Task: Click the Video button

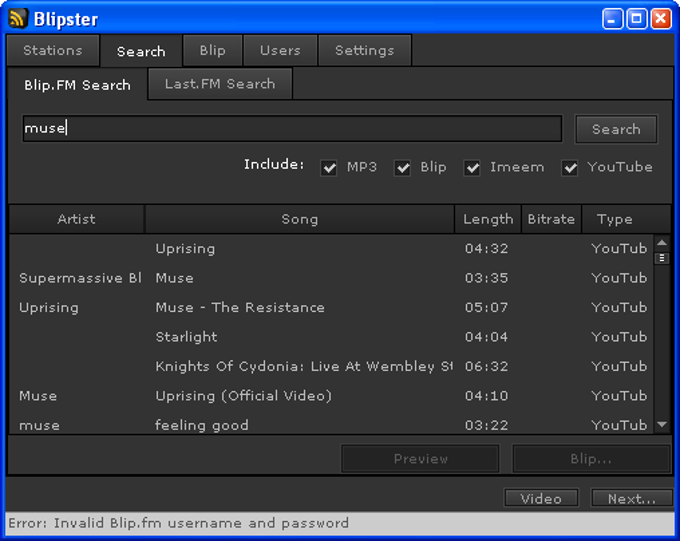Action: click(x=541, y=498)
